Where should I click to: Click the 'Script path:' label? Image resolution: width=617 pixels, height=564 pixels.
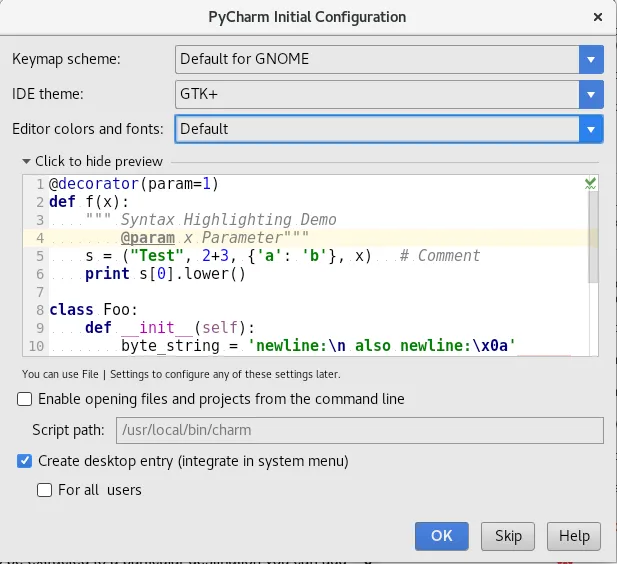pyautogui.click(x=68, y=430)
